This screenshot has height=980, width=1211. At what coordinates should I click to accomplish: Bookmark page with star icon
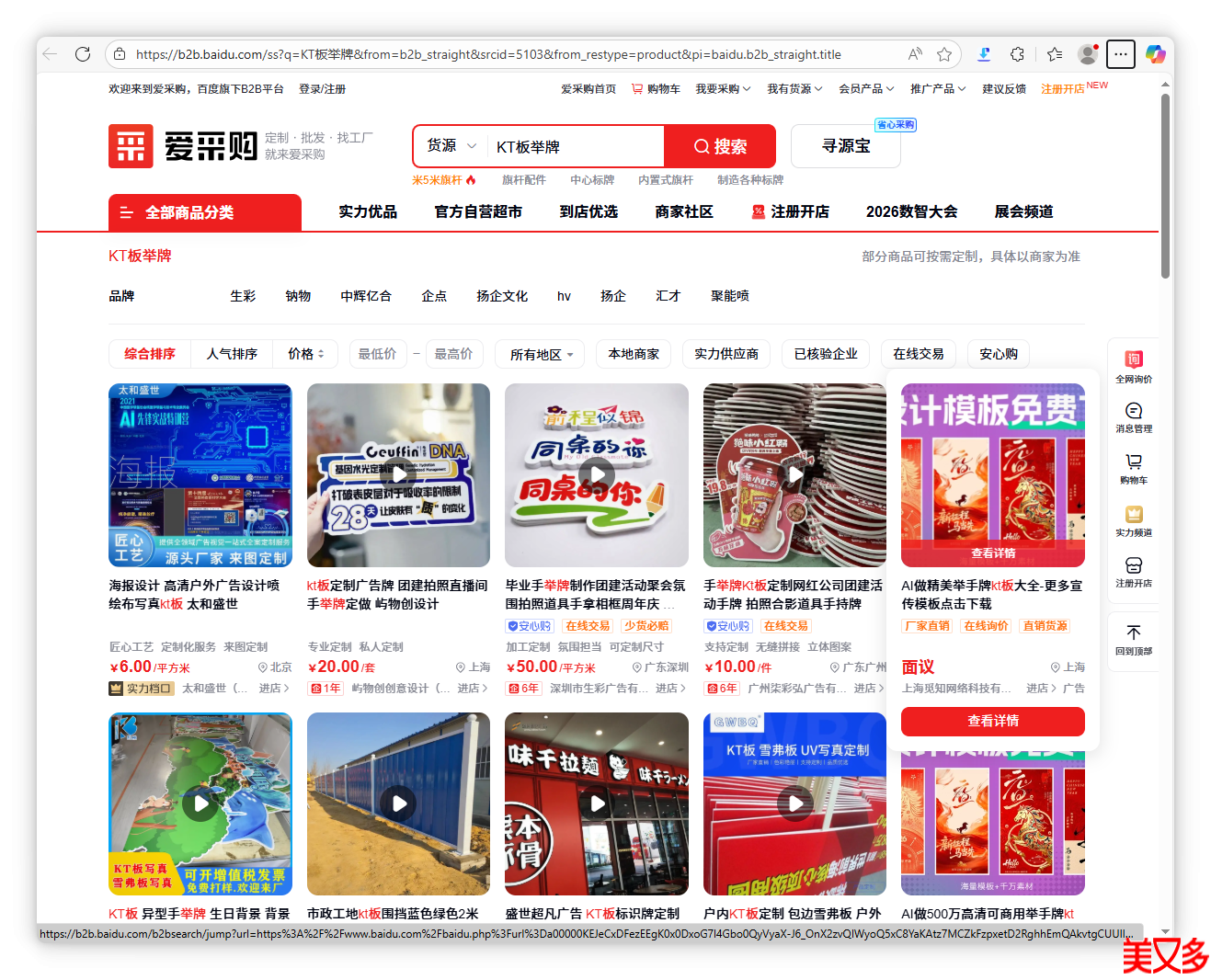tap(944, 54)
